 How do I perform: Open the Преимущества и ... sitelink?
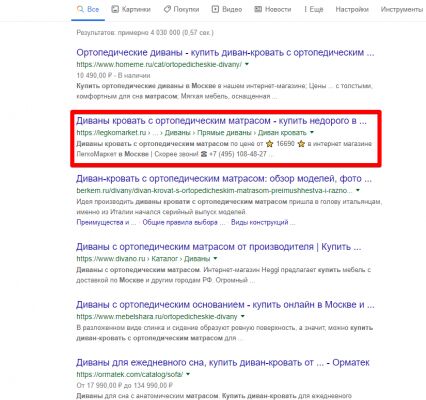click(106, 222)
